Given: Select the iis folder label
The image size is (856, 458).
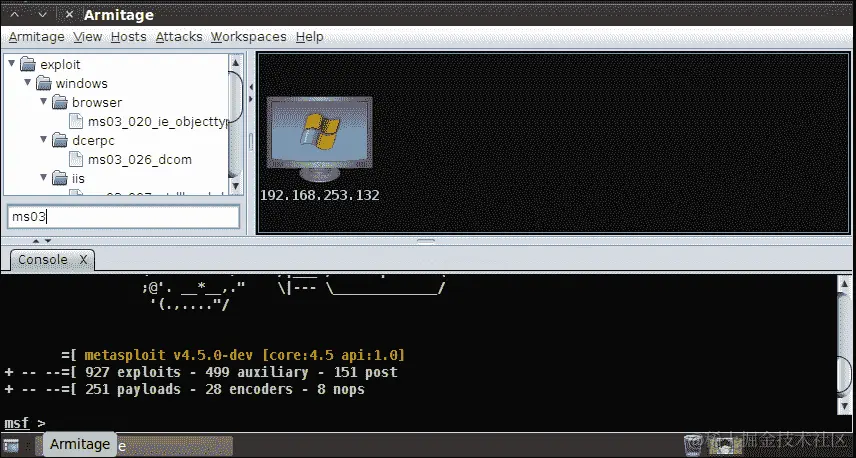Looking at the screenshot, I should (x=78, y=179).
